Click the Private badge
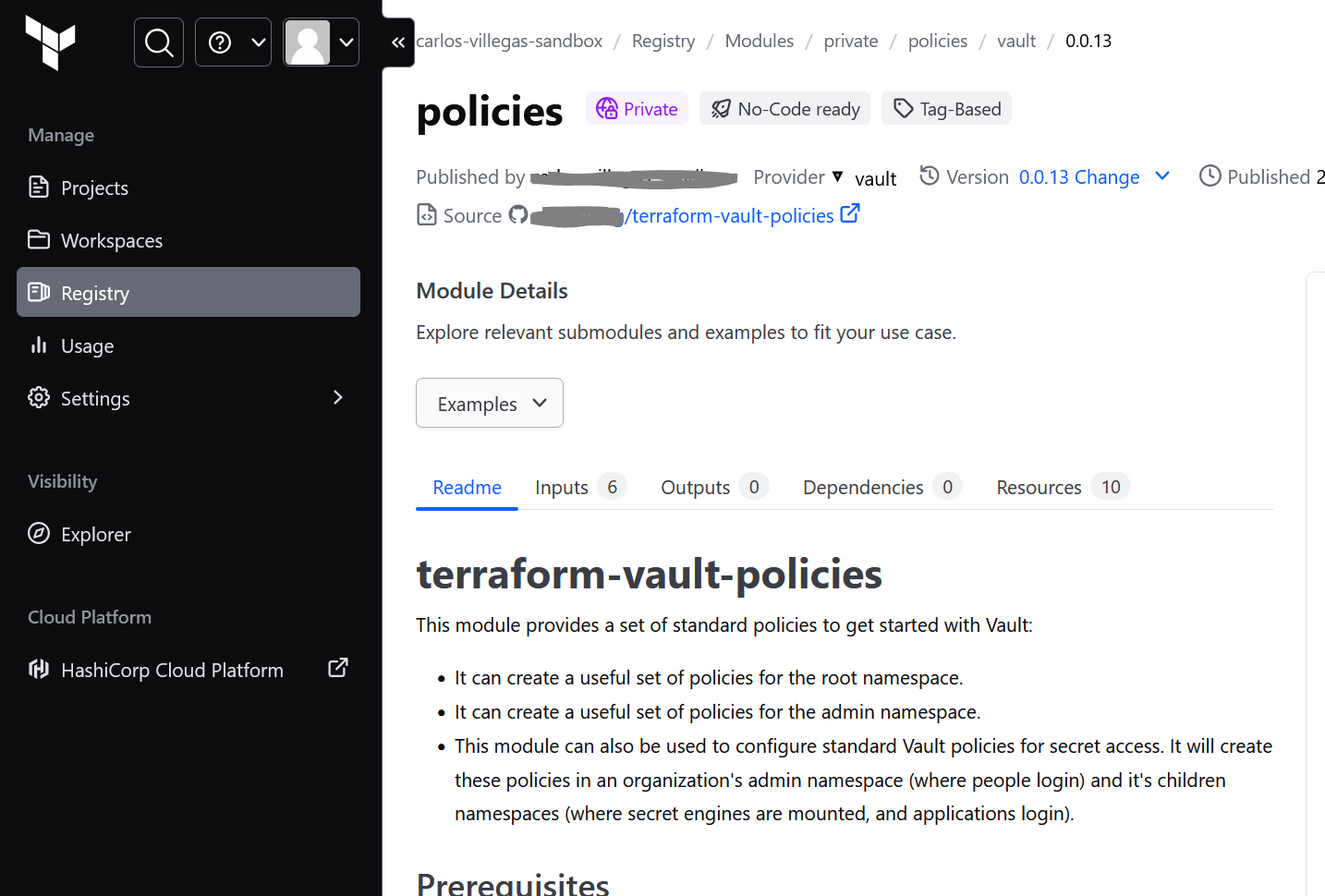This screenshot has width=1325, height=896. pyautogui.click(x=637, y=109)
